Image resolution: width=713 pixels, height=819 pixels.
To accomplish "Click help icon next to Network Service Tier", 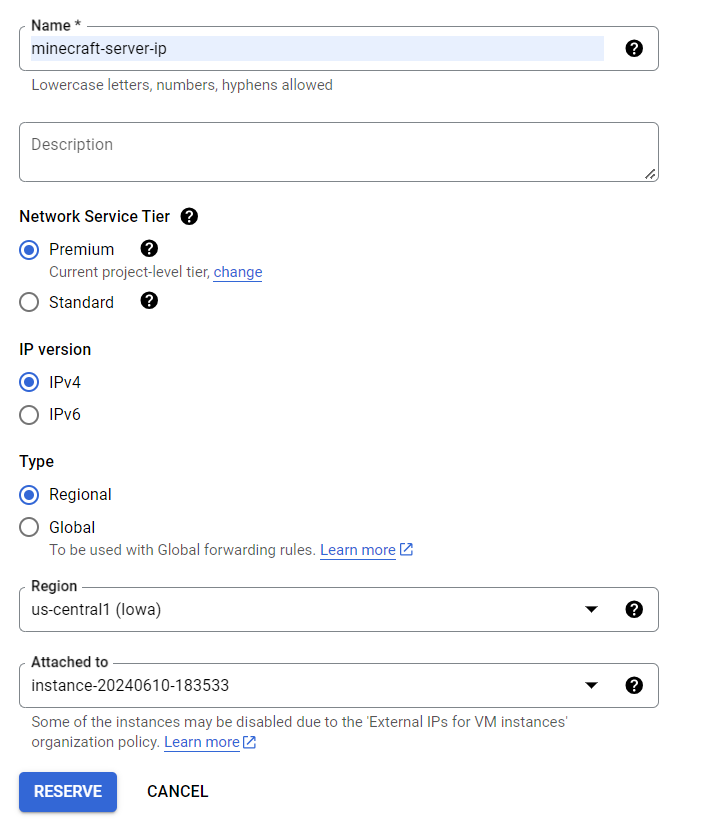I will point(189,216).
